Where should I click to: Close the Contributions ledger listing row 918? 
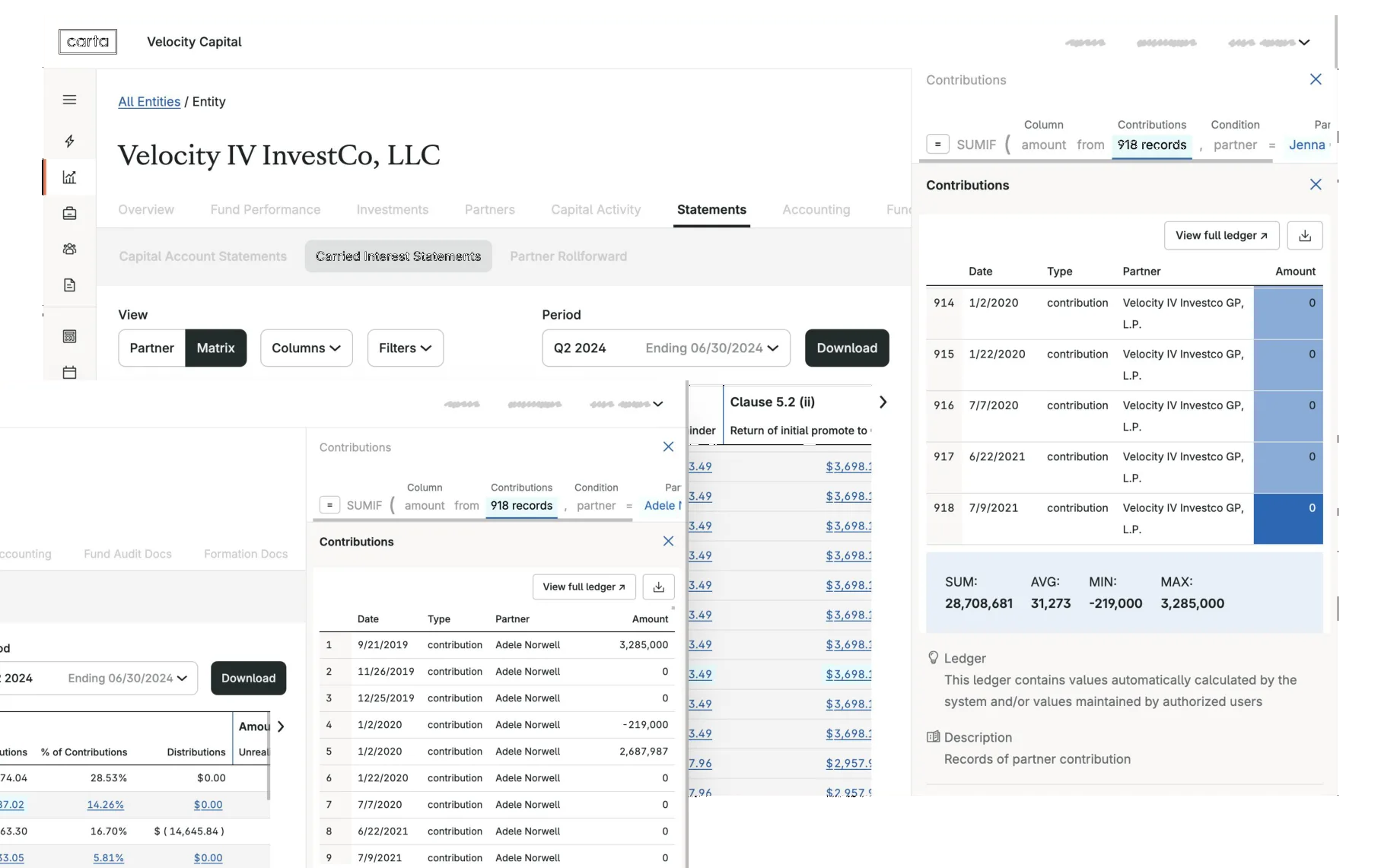pos(1316,184)
